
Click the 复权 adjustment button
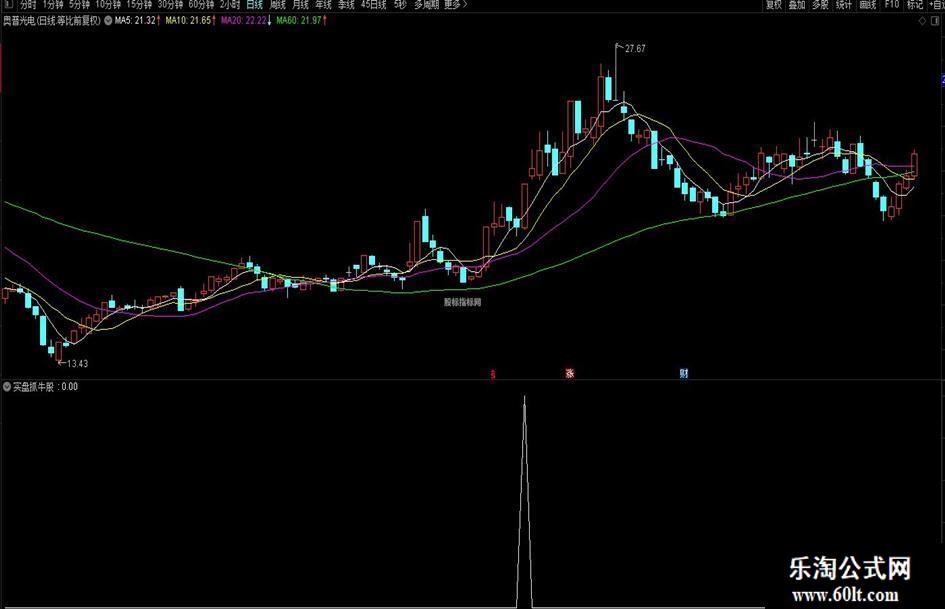[774, 5]
